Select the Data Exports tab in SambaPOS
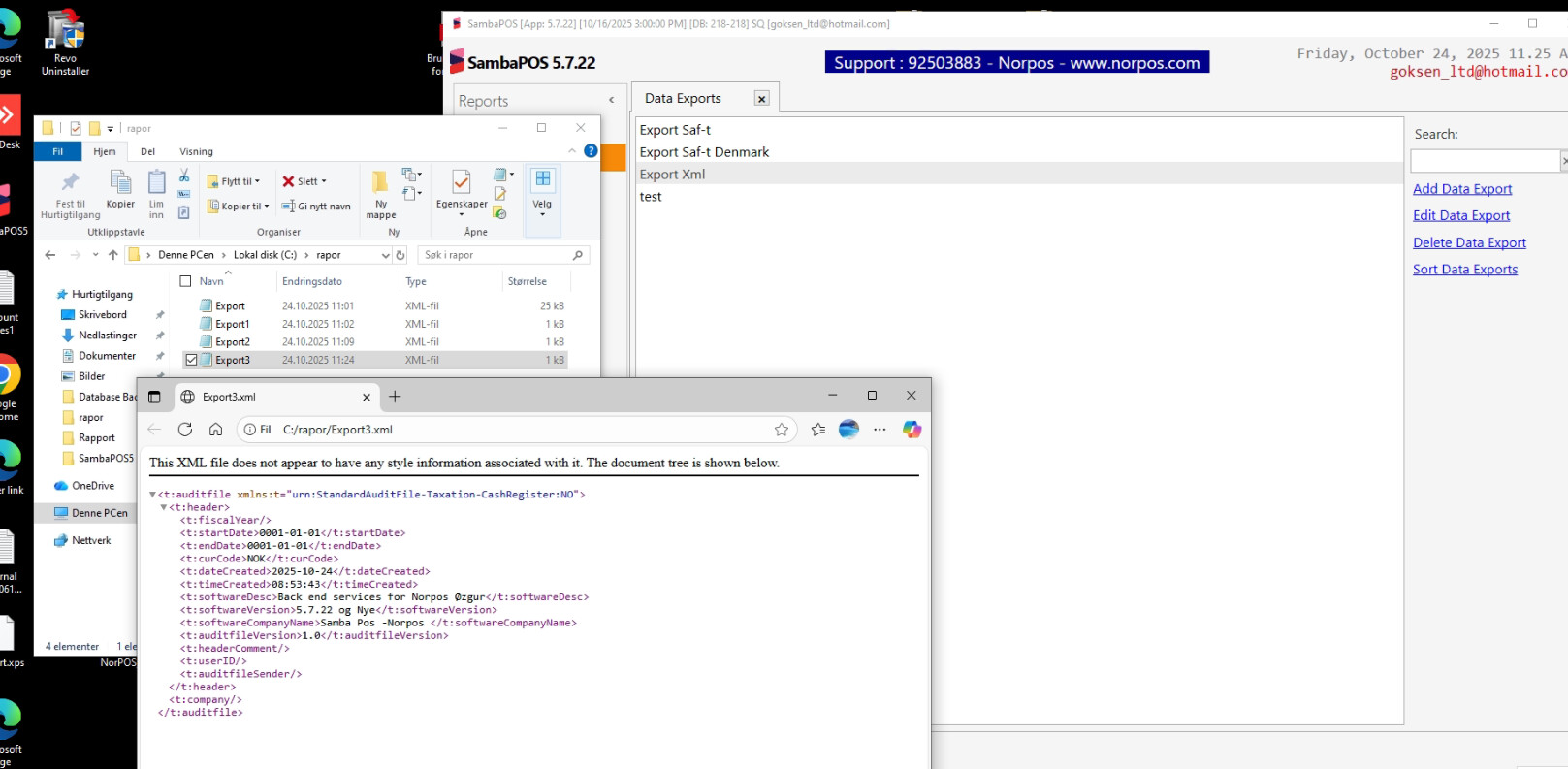The image size is (1568, 769). click(x=683, y=98)
